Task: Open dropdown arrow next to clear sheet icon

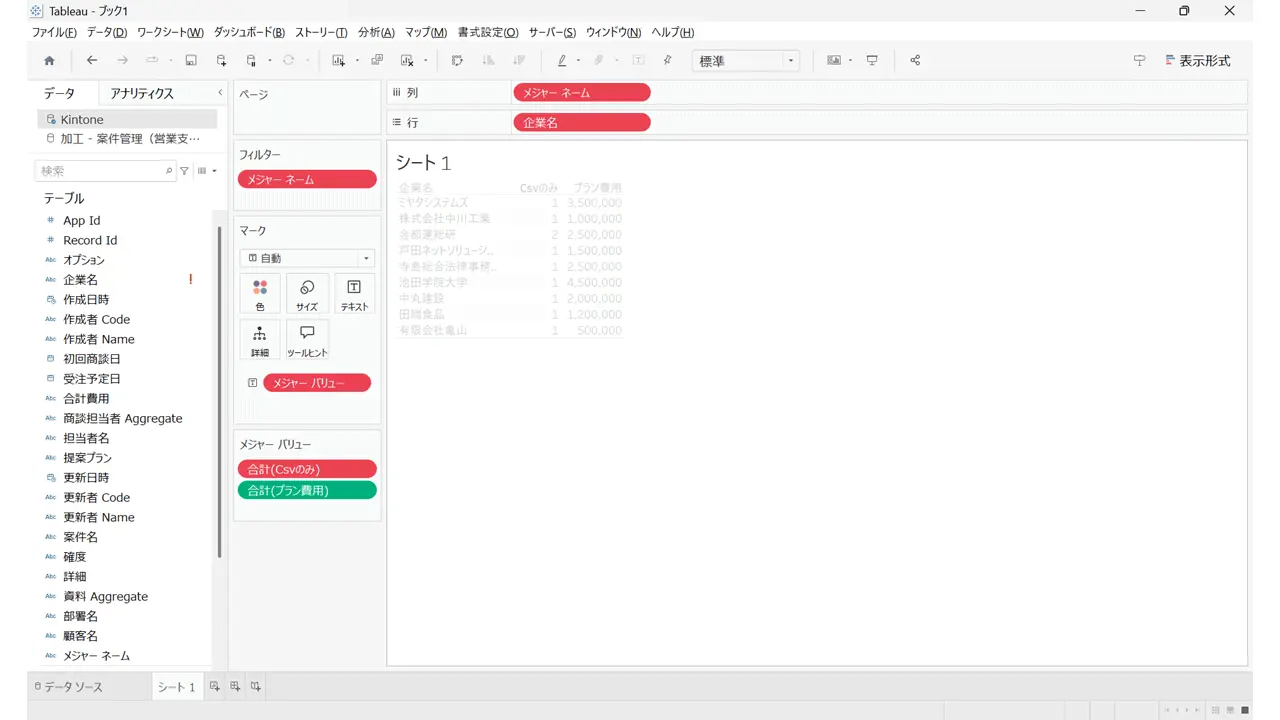Action: click(426, 60)
